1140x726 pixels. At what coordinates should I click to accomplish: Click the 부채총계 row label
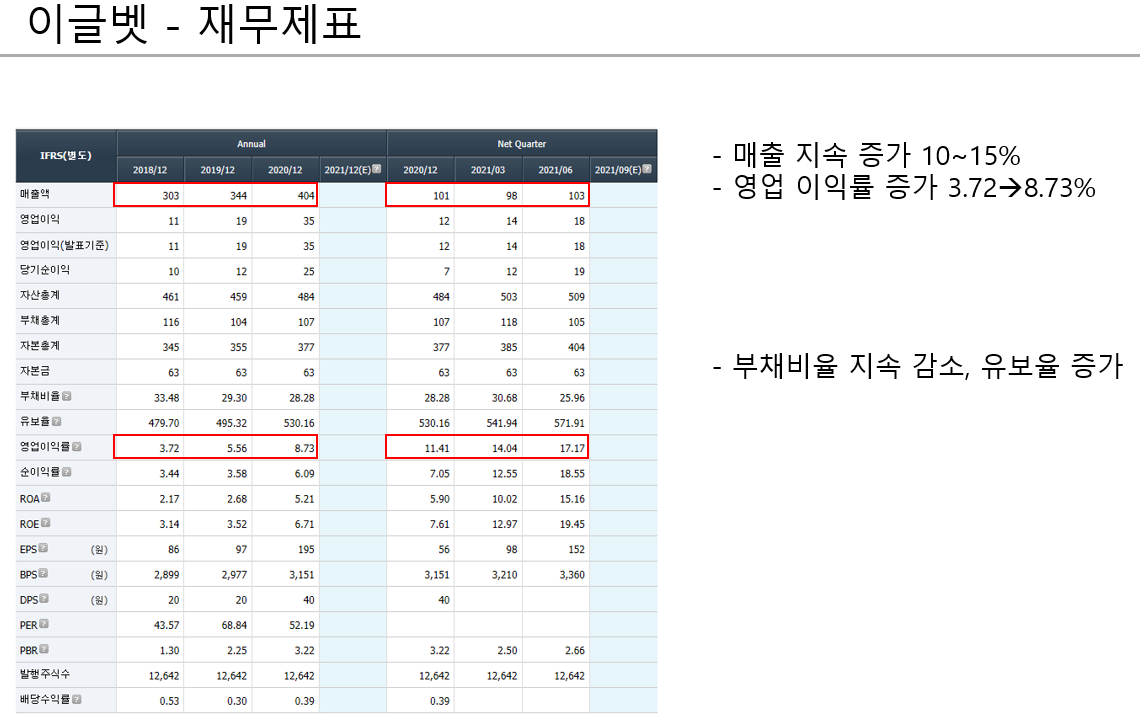[39, 320]
